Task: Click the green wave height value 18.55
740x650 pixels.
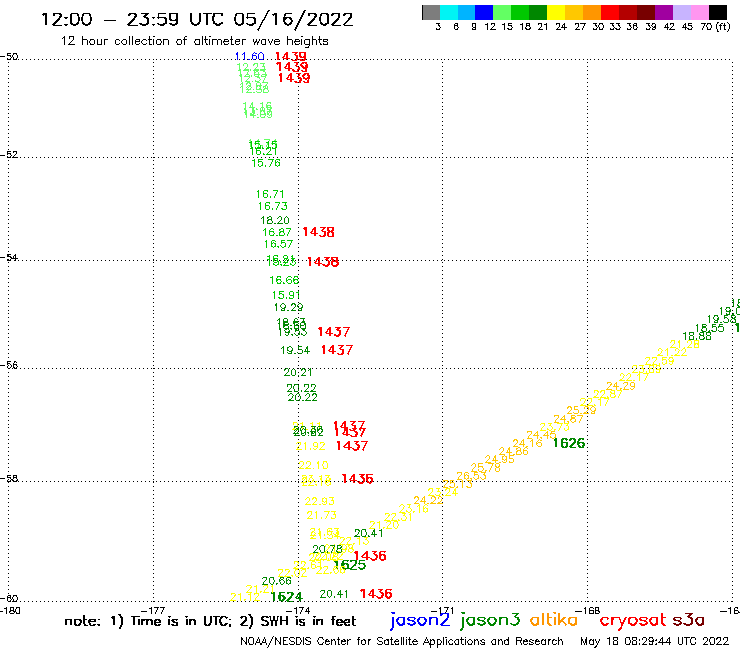Action: click(x=709, y=328)
